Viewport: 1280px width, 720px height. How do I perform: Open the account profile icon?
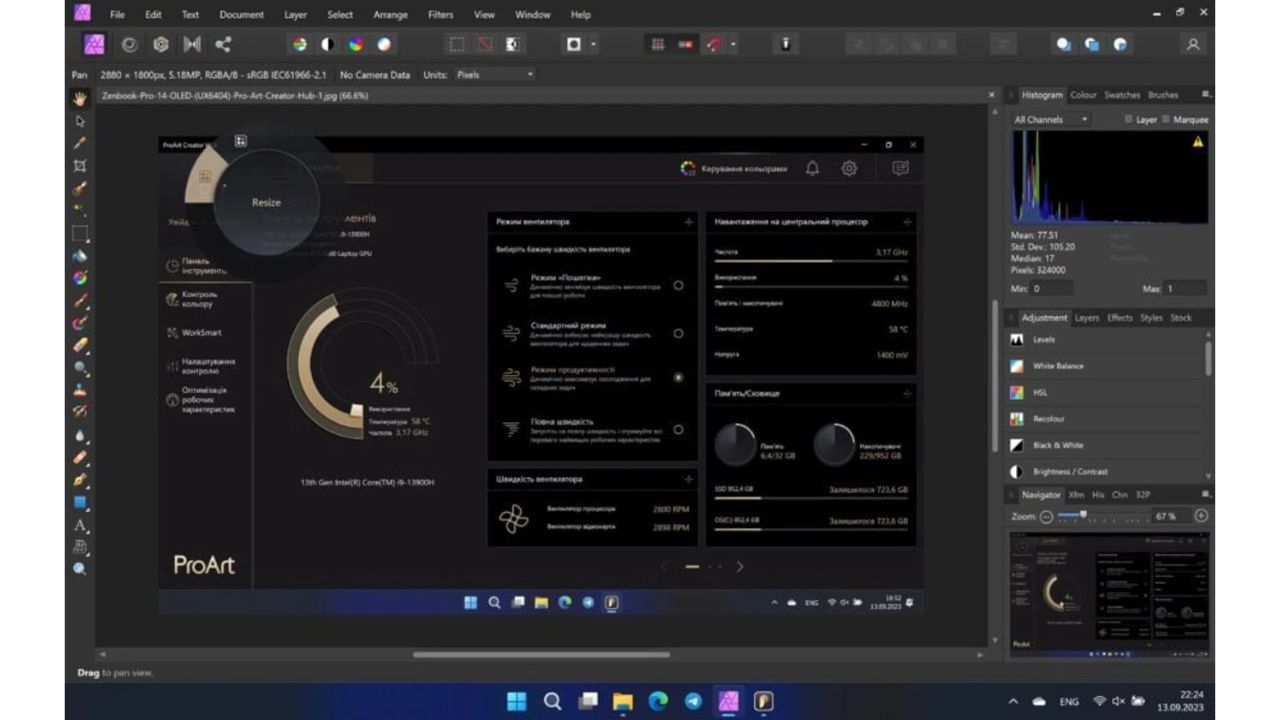point(1192,44)
